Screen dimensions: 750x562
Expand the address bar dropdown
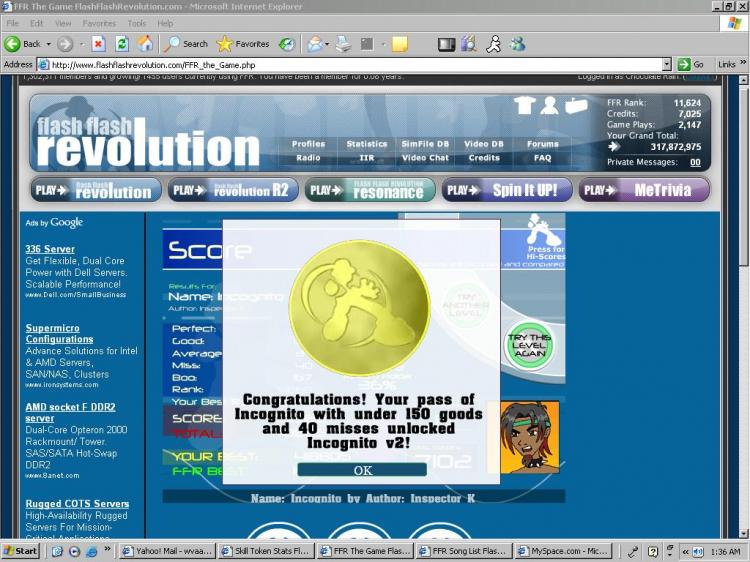[x=667, y=65]
